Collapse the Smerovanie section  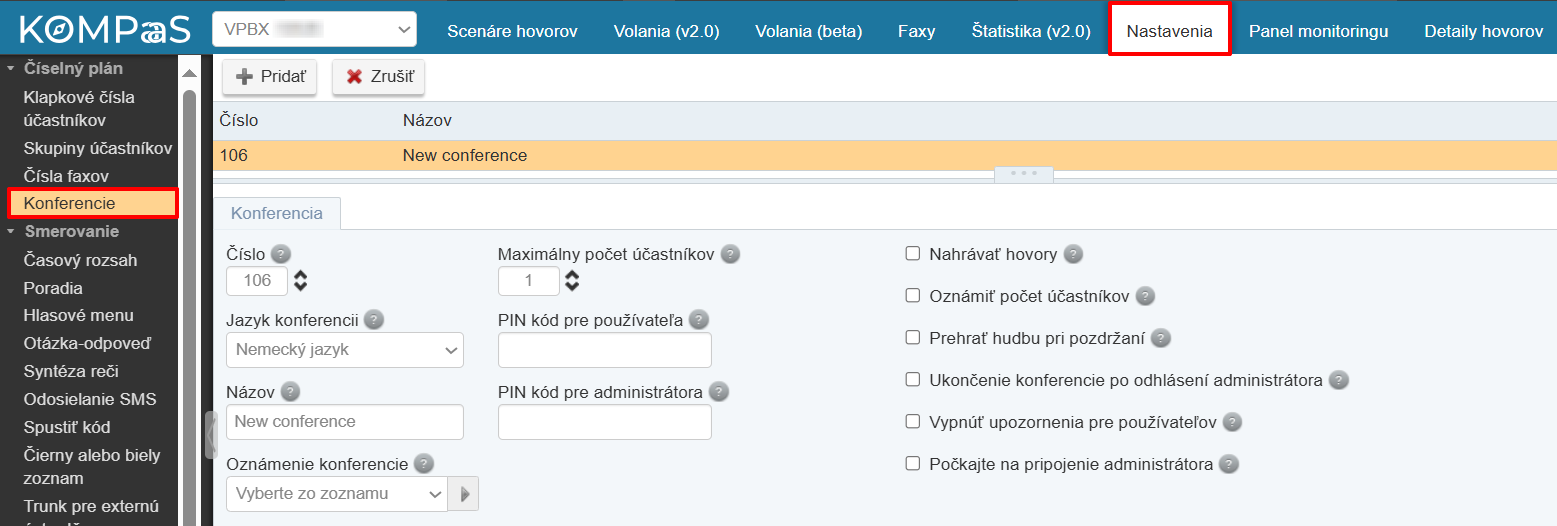(x=12, y=232)
